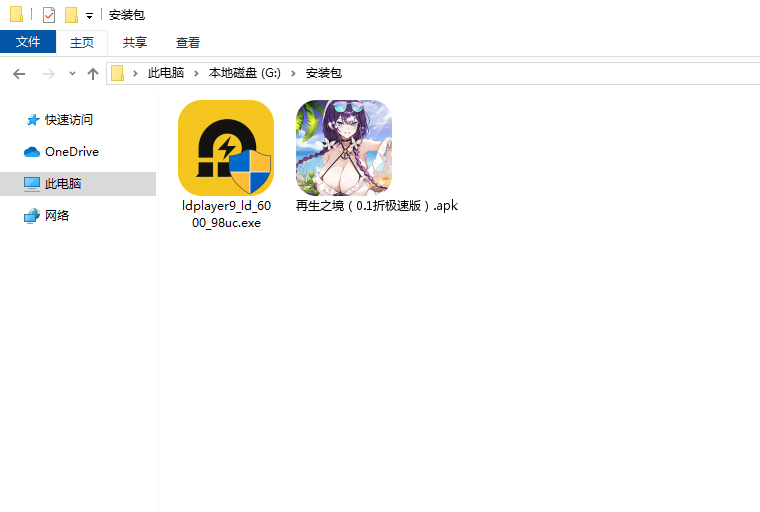Switch to the 查看 ribbon tab
The height and width of the screenshot is (512, 760).
point(188,42)
